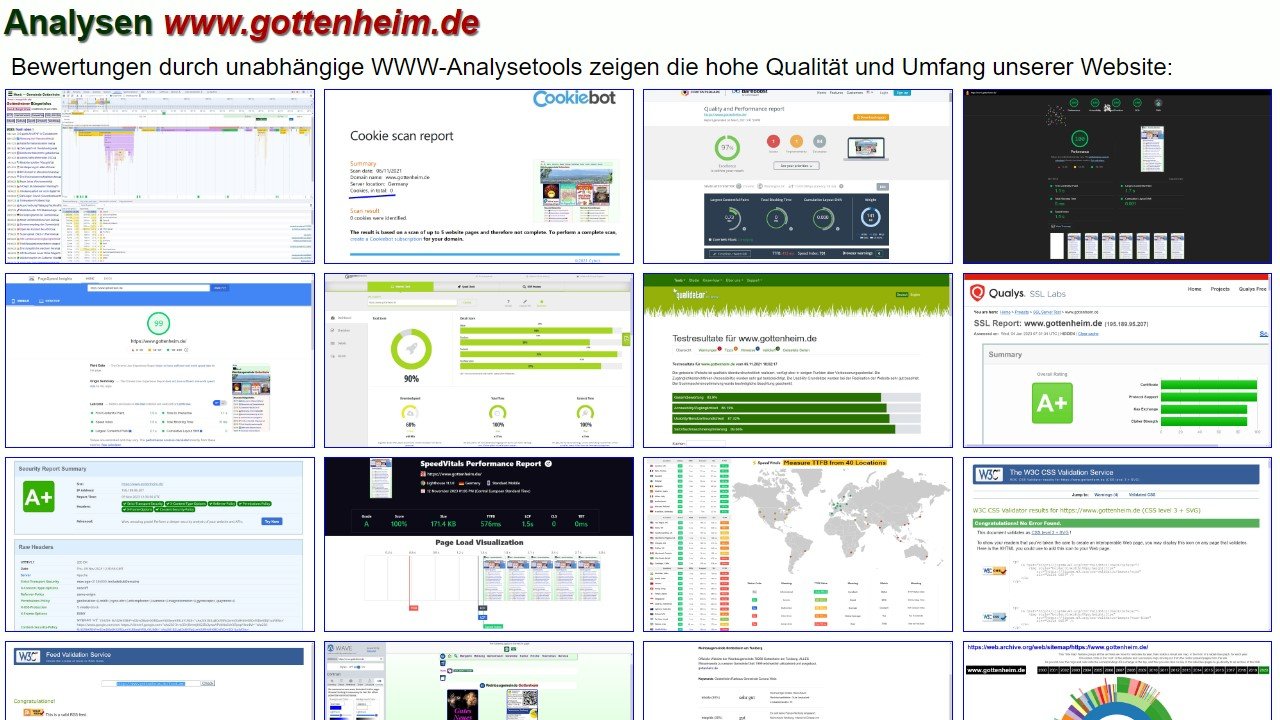Expand the warnings list in Dareboost footer
Image resolution: width=1280 pixels, height=720 pixels.
point(879,253)
